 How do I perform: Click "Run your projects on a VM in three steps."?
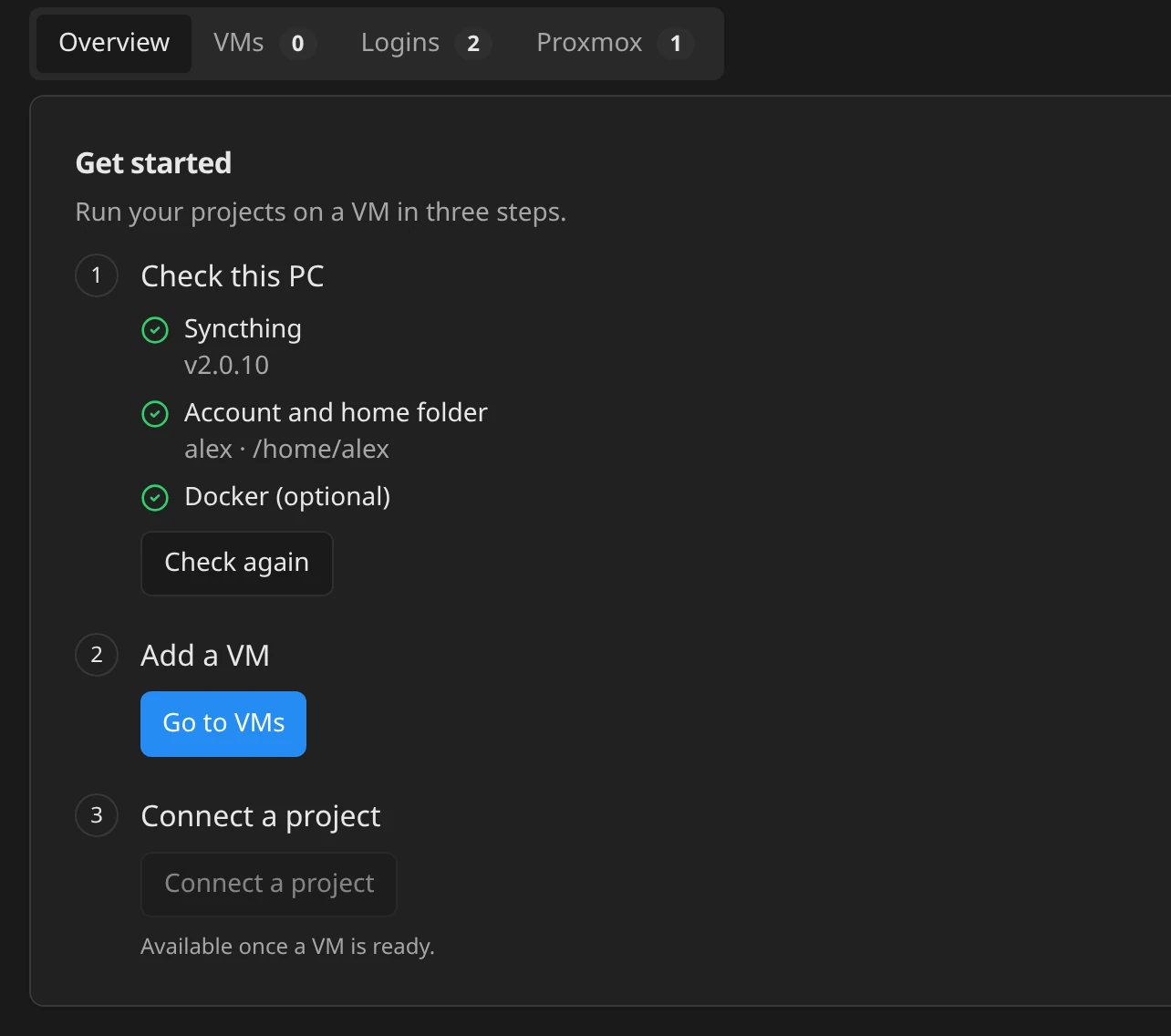(x=321, y=212)
